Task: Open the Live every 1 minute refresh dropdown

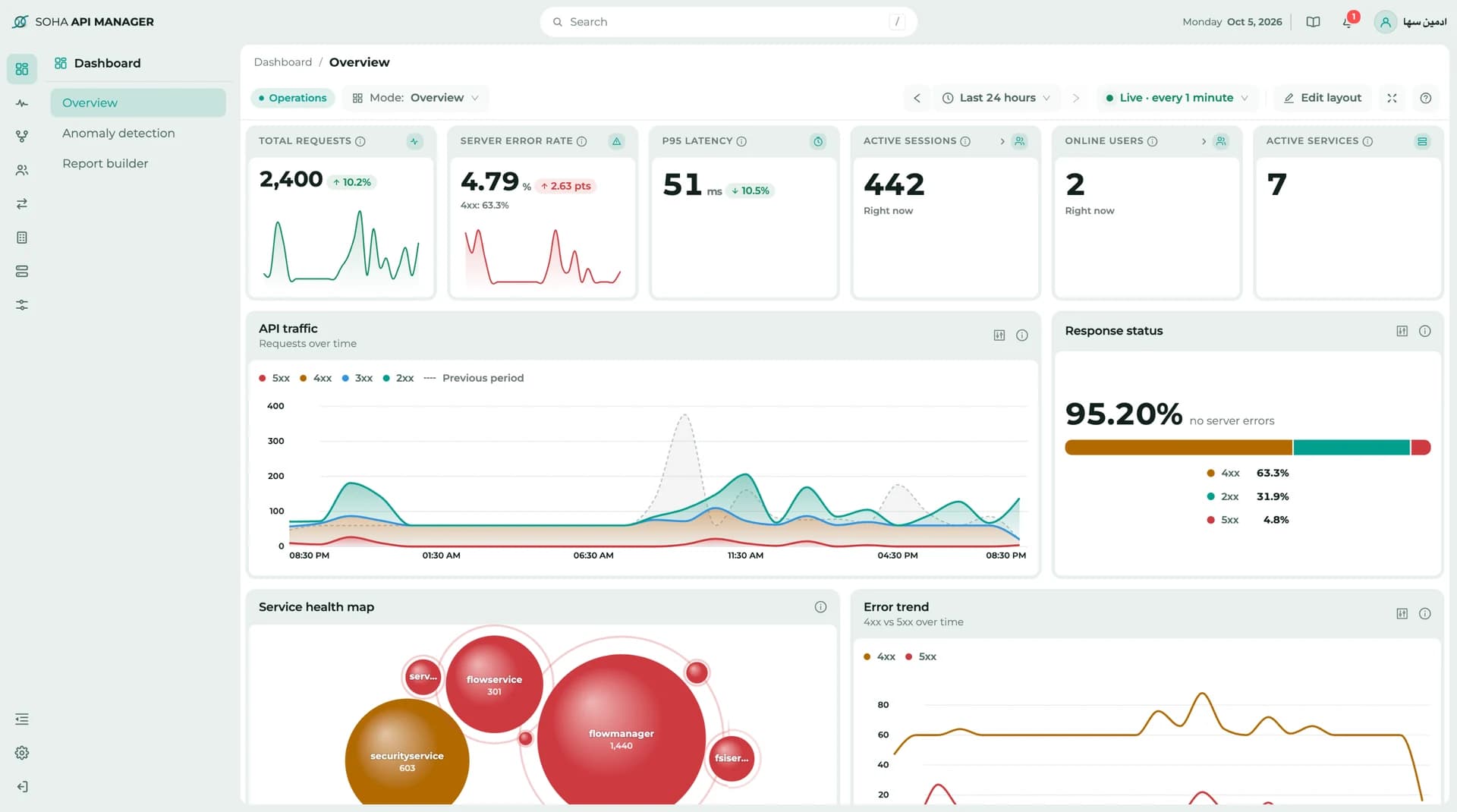Action: [x=1177, y=98]
